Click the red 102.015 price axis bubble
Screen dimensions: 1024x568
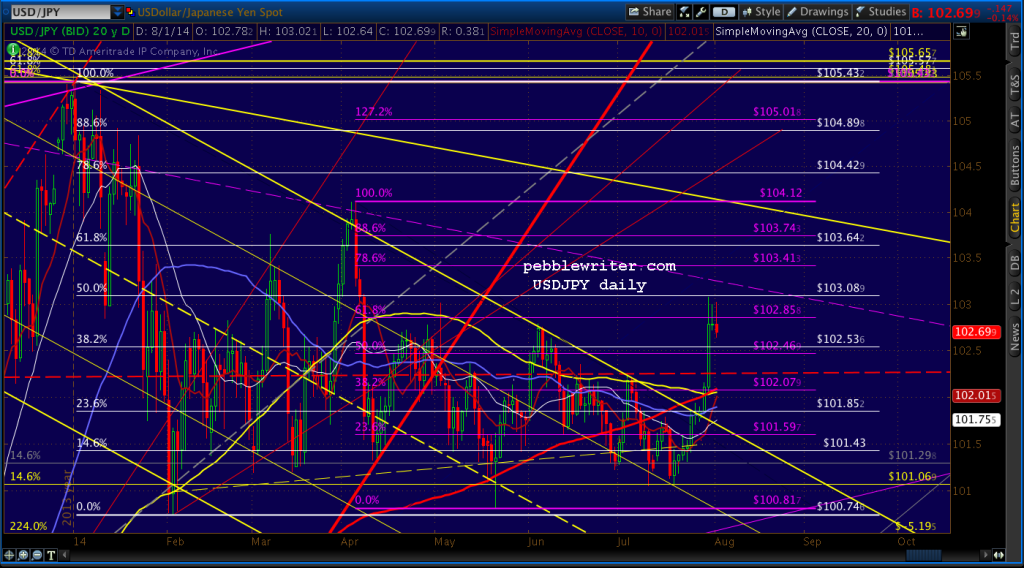975,396
